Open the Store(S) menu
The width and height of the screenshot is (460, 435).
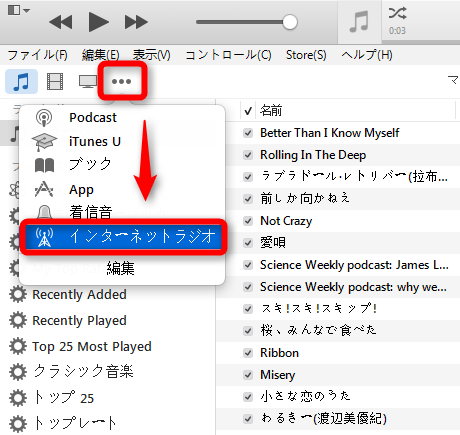(306, 55)
